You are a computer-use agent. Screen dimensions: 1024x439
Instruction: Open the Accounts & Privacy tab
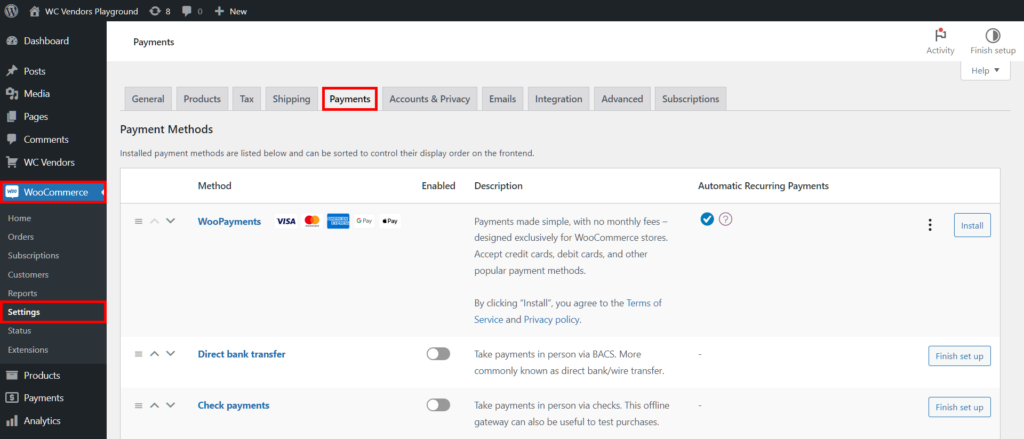(430, 99)
